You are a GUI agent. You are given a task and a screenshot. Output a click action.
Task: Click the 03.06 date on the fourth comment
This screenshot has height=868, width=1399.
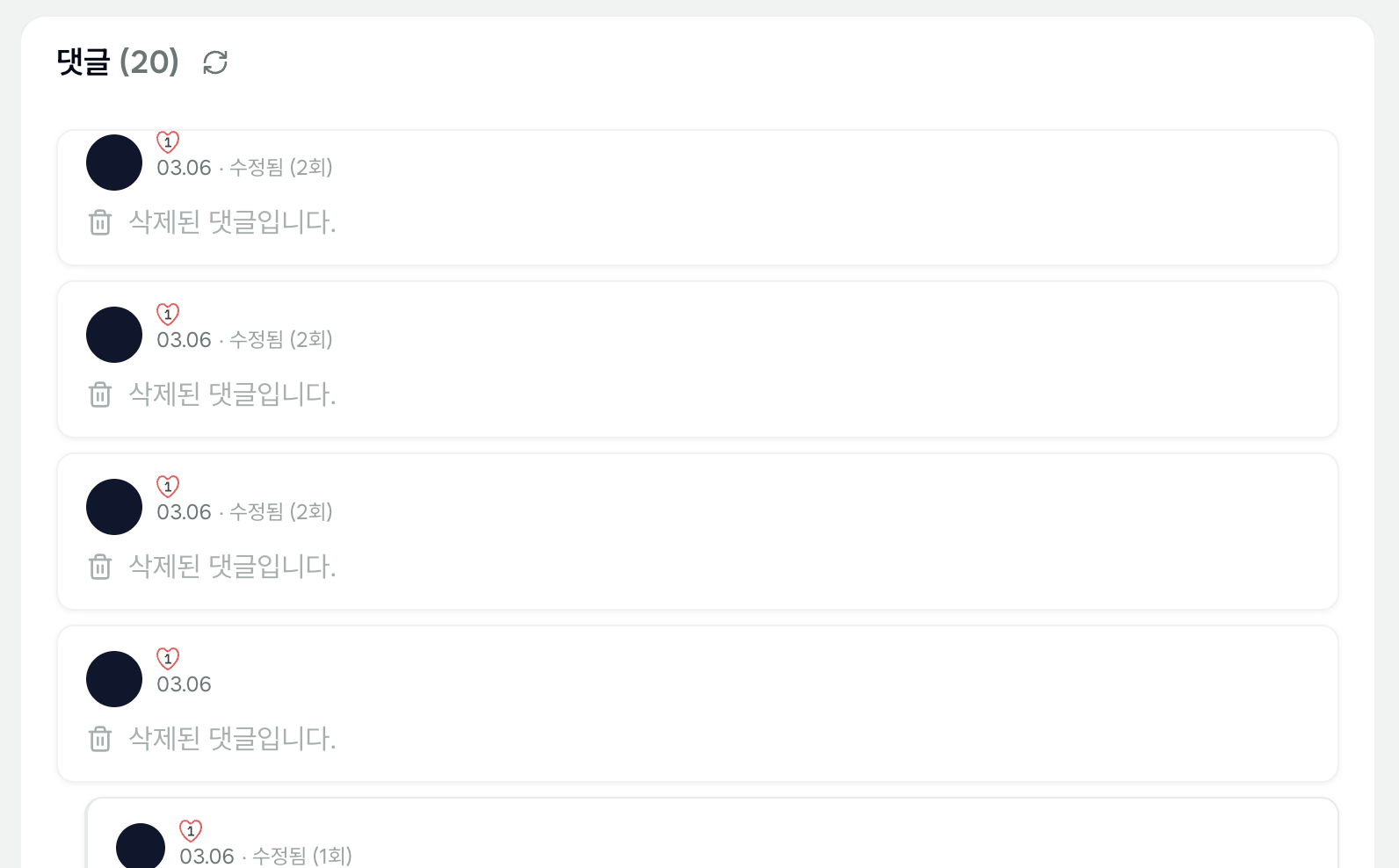(x=185, y=684)
